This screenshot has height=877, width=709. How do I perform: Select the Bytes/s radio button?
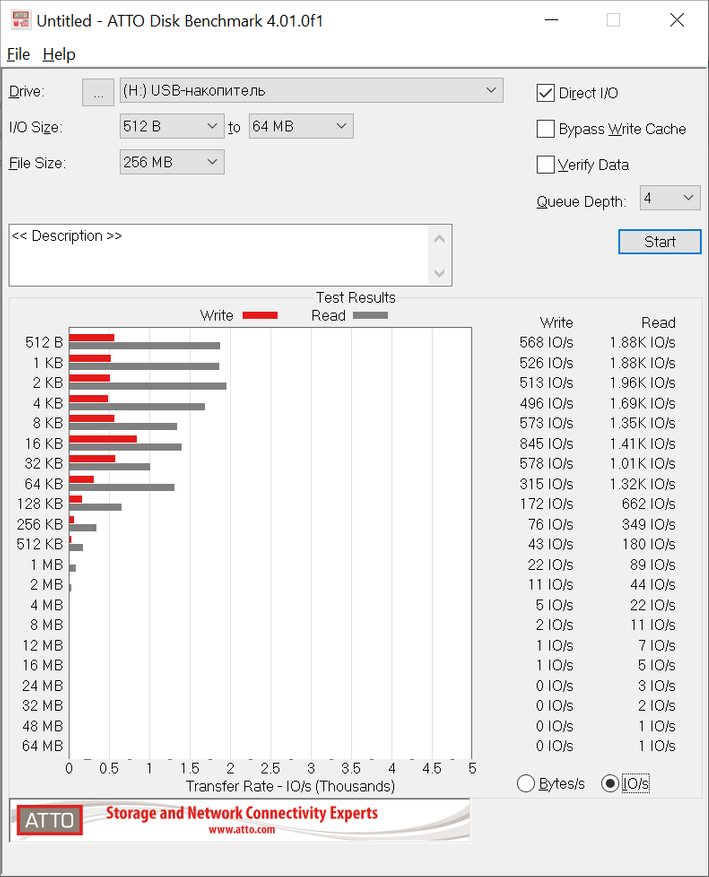click(x=526, y=784)
